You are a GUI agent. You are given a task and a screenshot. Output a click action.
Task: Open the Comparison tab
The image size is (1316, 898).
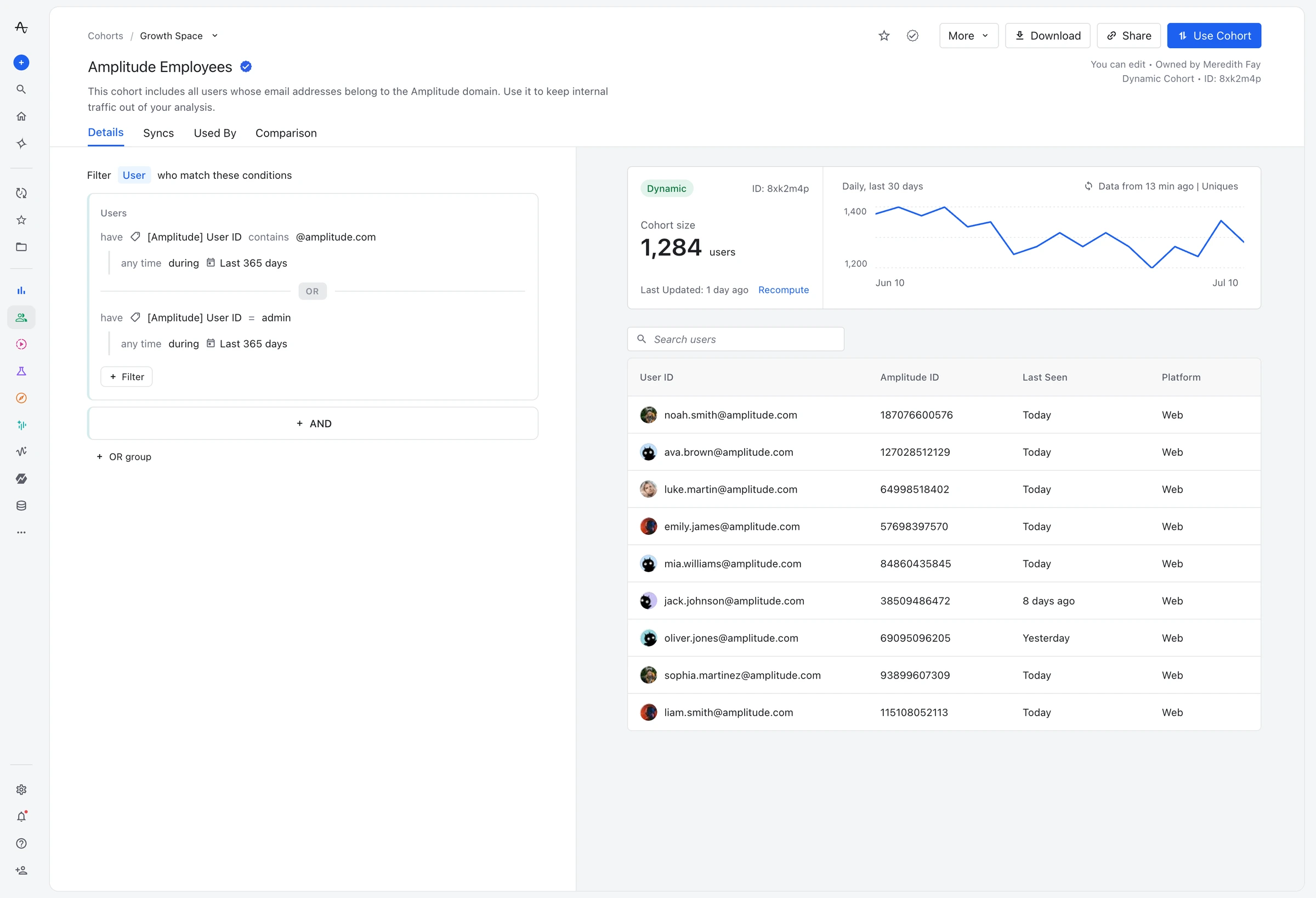click(286, 133)
